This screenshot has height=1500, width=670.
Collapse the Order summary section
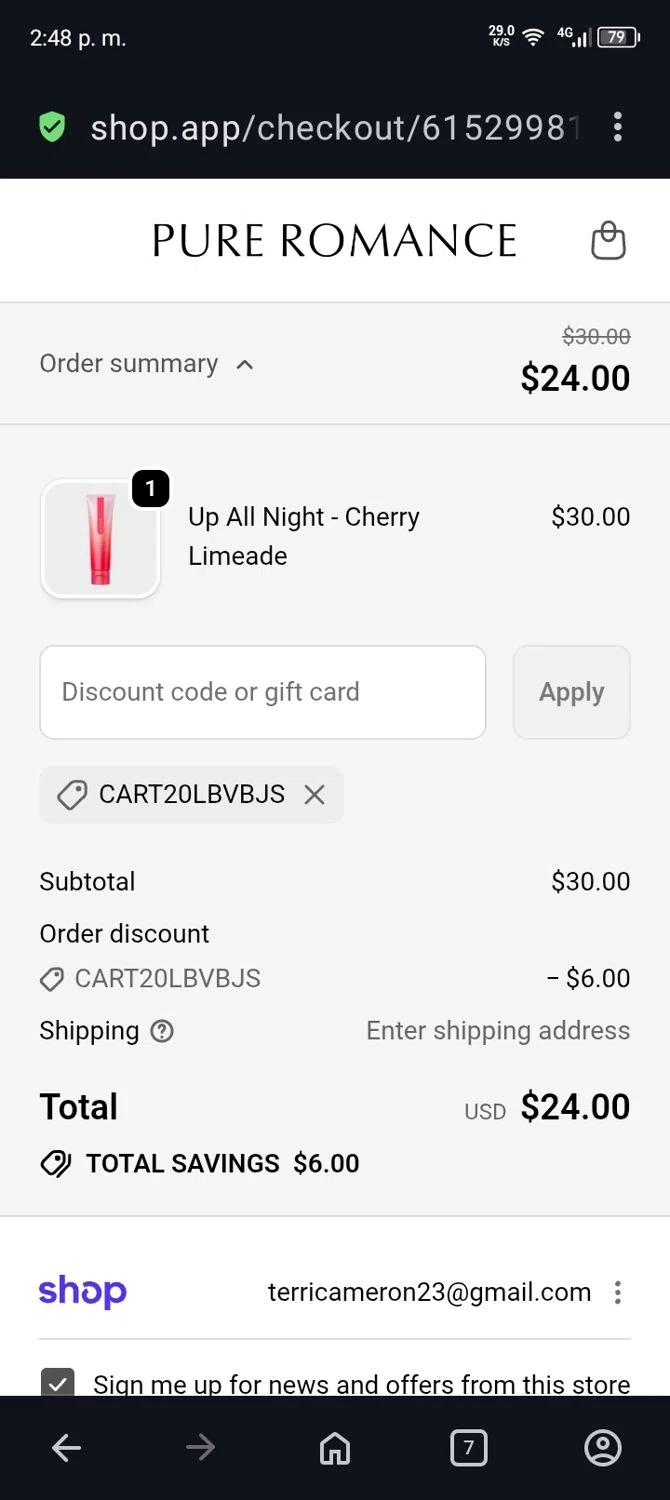point(146,364)
